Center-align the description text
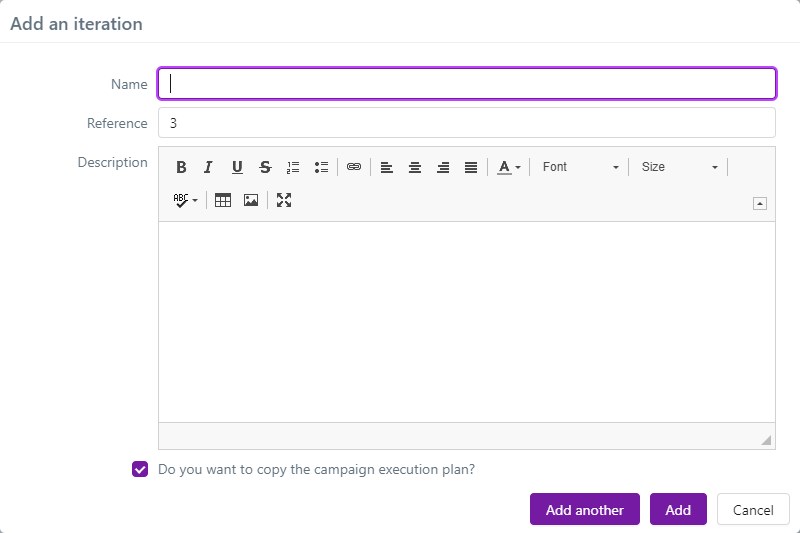The height and width of the screenshot is (533, 800). tap(415, 168)
